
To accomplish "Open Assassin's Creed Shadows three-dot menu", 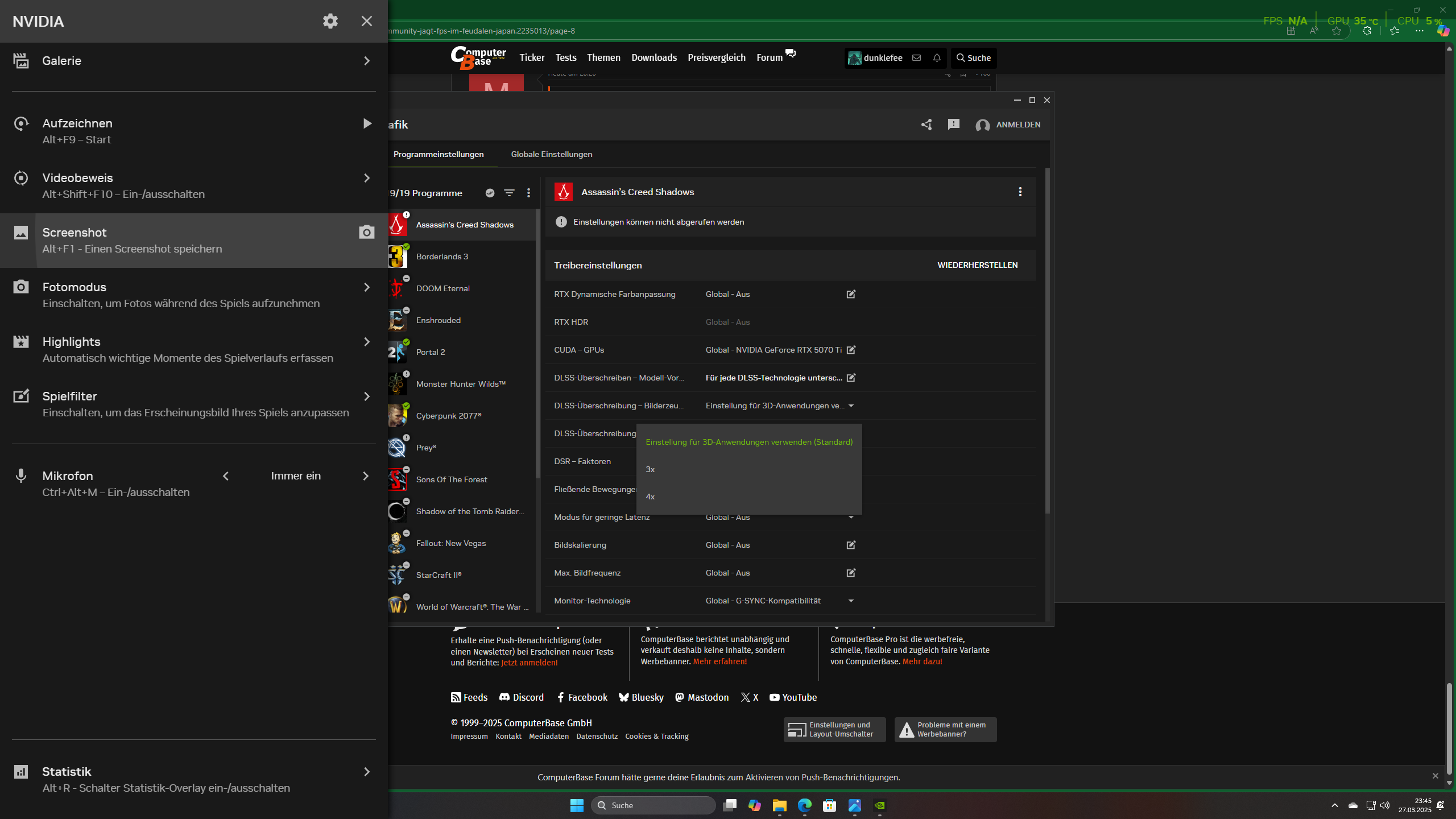I will pyautogui.click(x=1020, y=192).
